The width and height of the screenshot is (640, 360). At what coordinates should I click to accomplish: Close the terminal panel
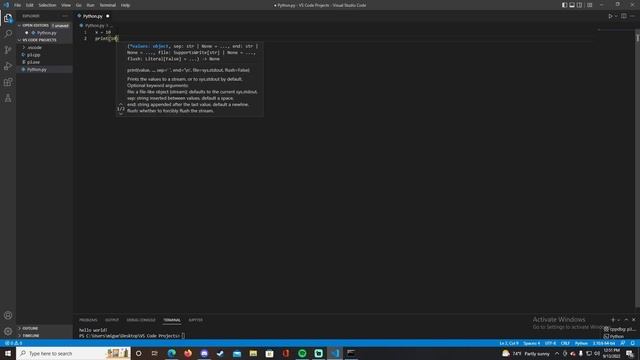[633, 320]
